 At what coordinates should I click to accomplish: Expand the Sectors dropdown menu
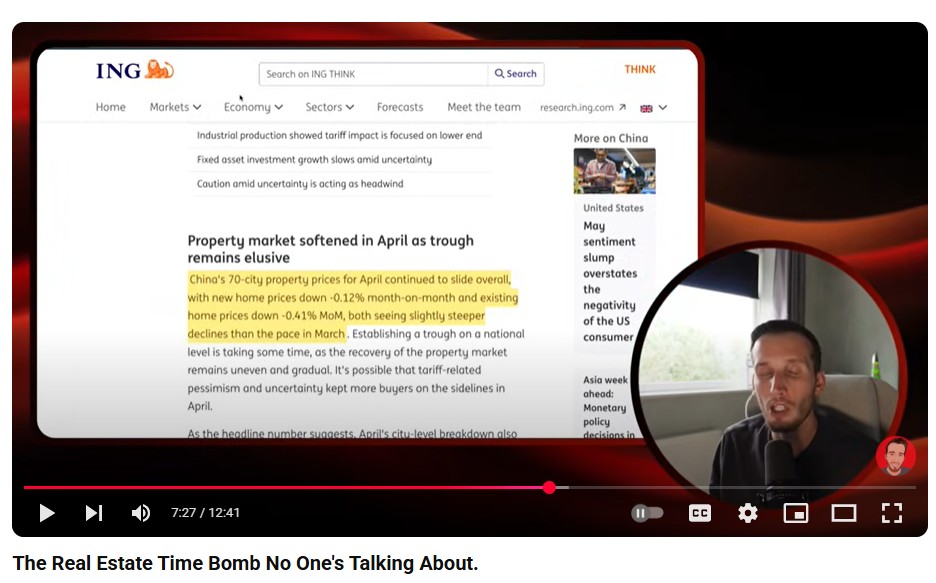click(330, 107)
